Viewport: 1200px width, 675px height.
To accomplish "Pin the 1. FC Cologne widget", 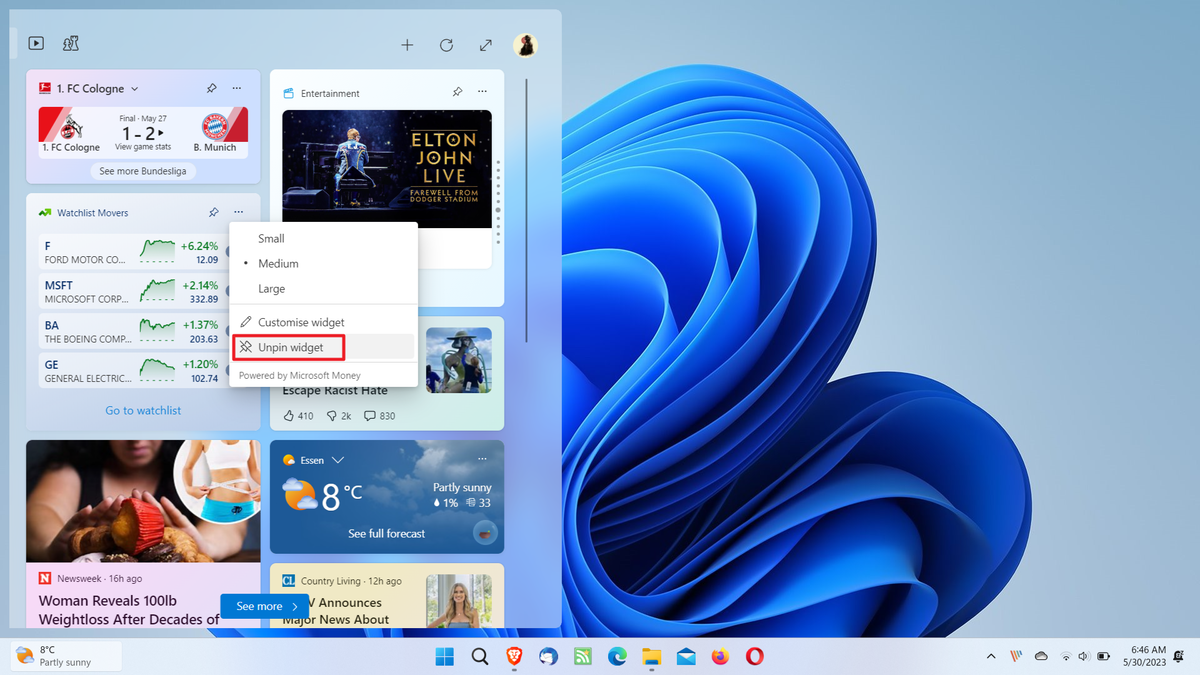I will pos(212,88).
